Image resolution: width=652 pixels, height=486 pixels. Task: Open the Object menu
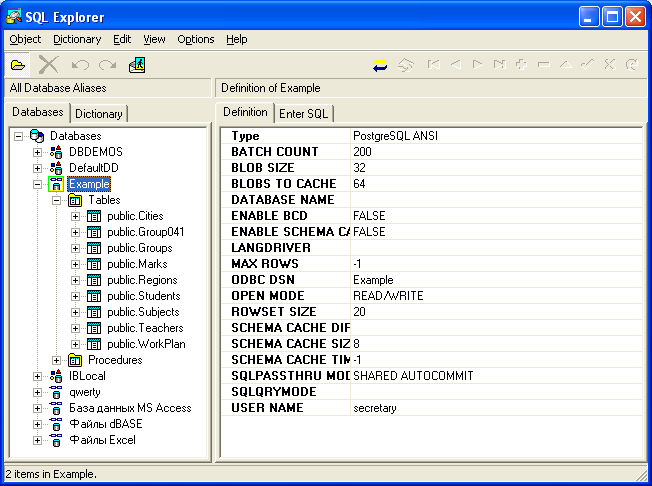coord(25,39)
